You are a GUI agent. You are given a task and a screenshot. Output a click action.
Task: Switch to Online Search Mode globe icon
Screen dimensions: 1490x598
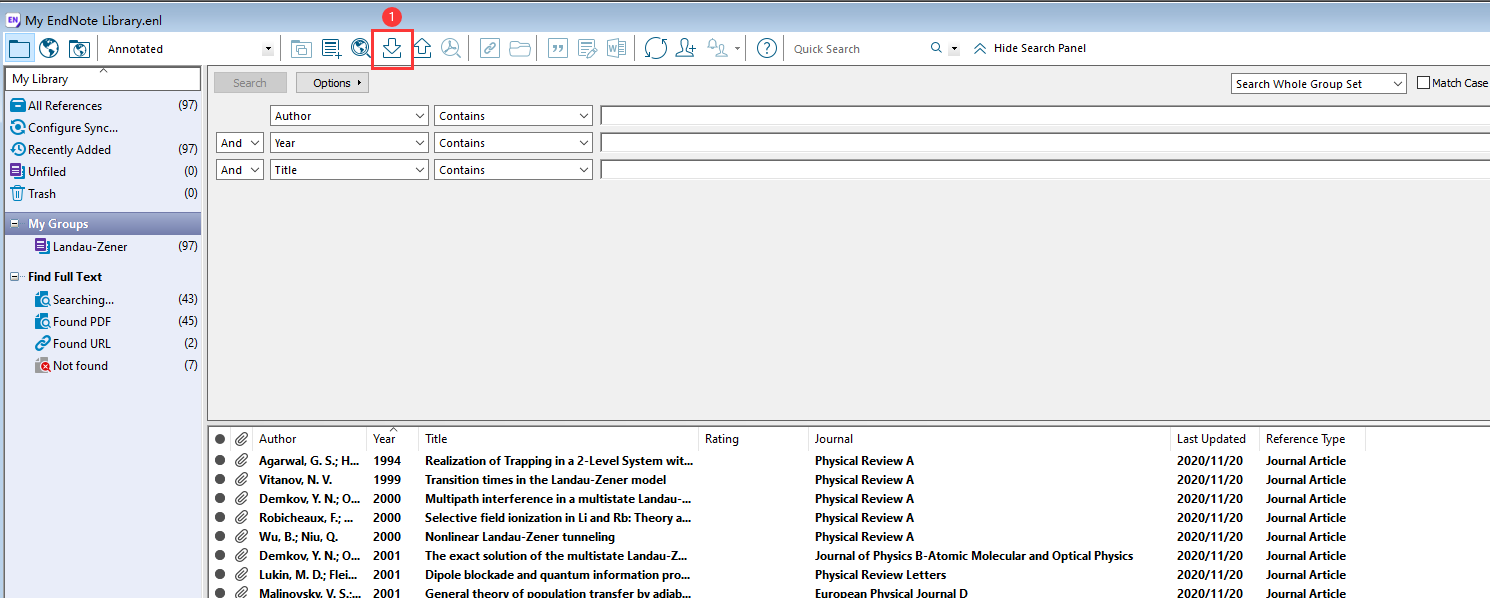tap(49, 48)
